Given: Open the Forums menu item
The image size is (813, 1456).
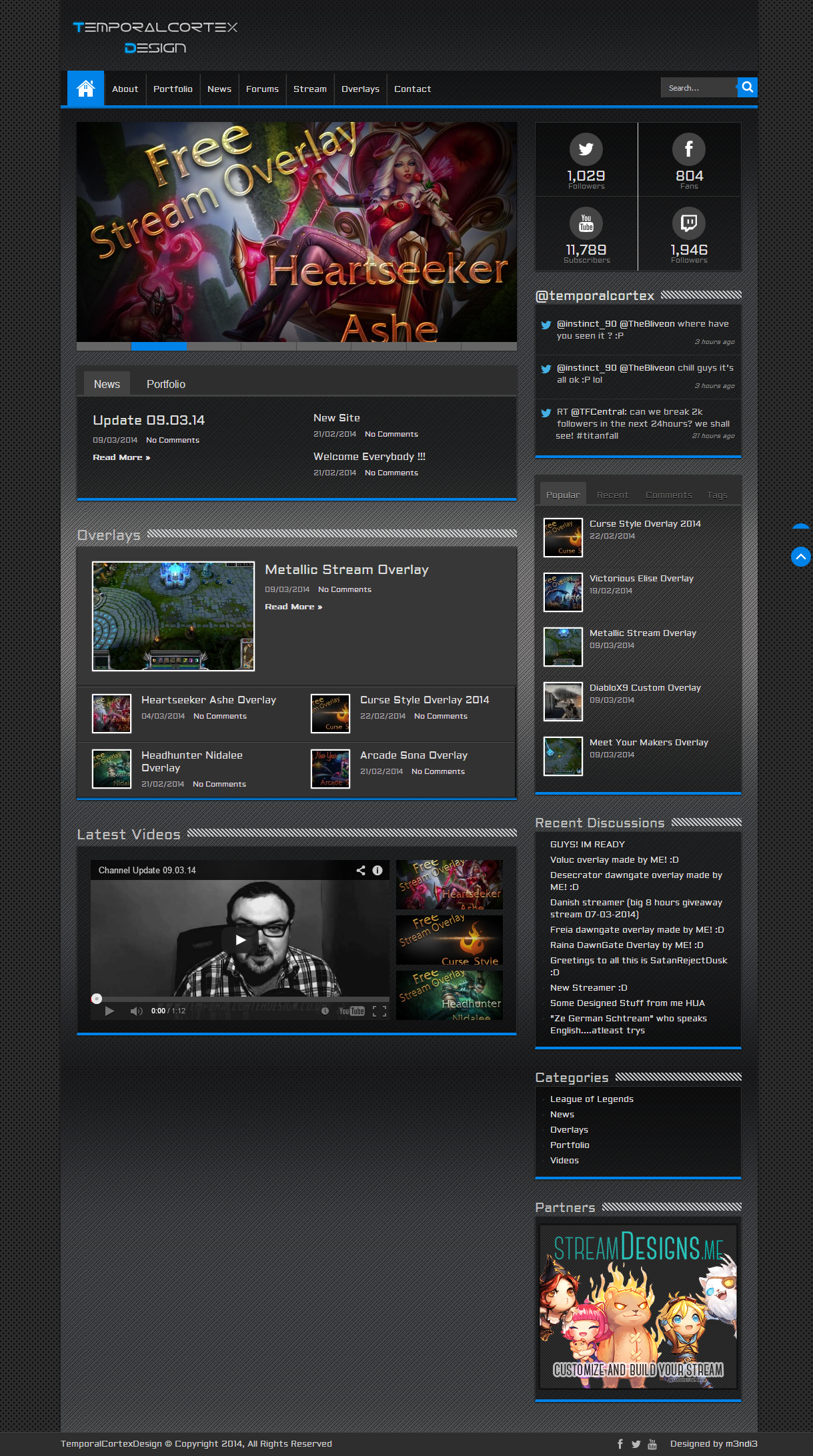Looking at the screenshot, I should tap(262, 89).
